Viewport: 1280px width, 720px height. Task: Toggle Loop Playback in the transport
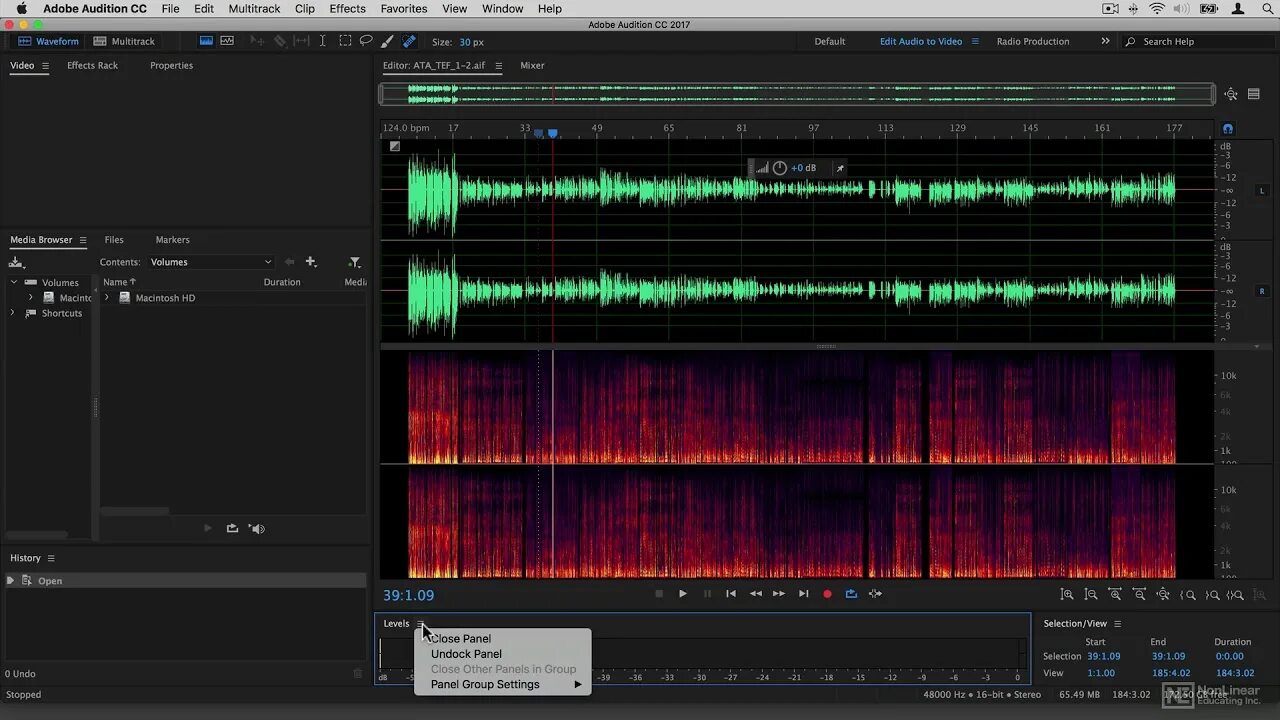[x=851, y=594]
